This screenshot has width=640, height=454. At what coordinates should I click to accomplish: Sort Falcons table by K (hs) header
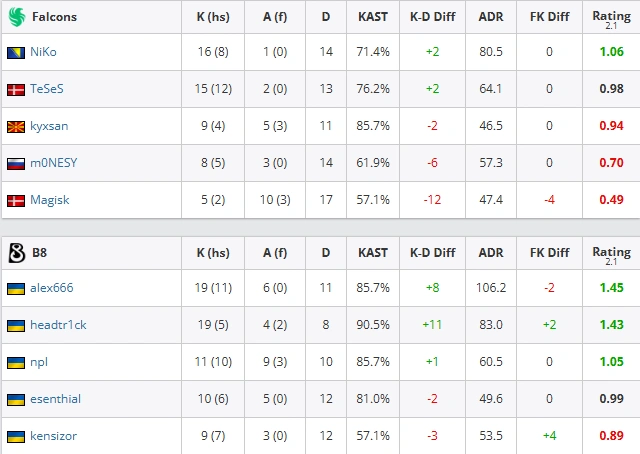(x=213, y=17)
